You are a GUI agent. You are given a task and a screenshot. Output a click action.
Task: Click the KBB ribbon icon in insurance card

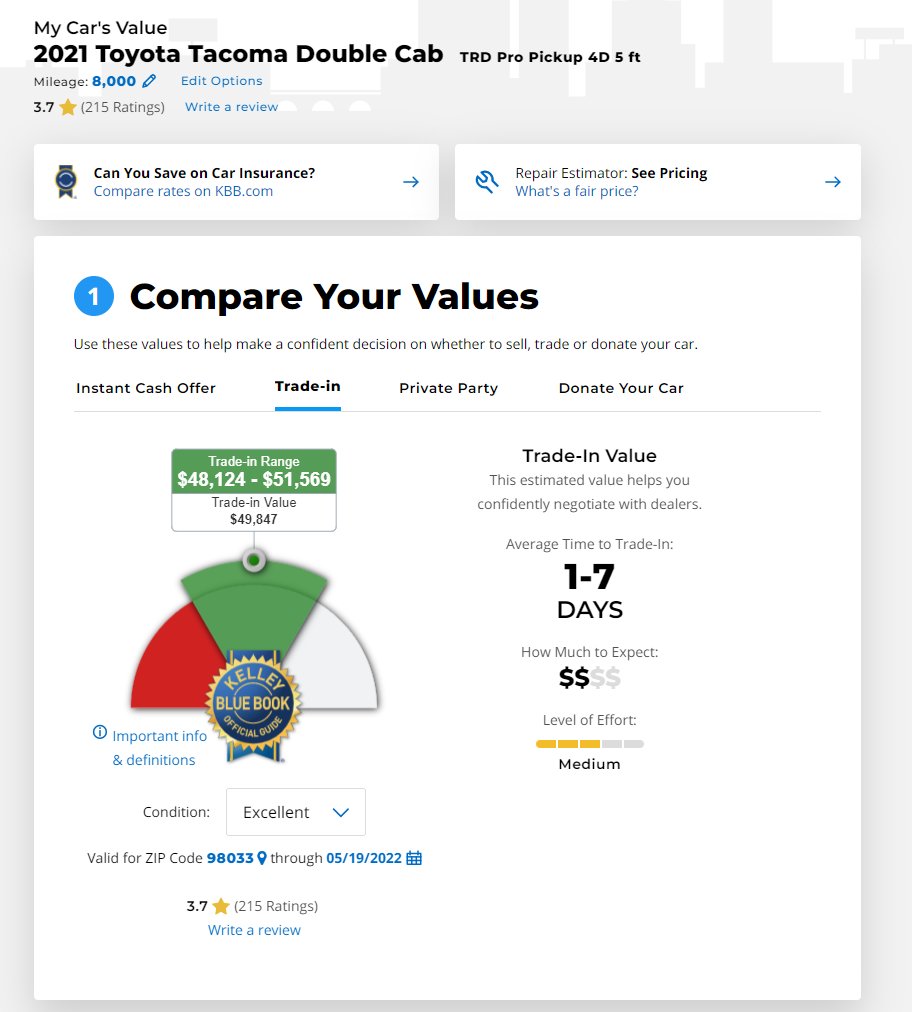click(66, 181)
